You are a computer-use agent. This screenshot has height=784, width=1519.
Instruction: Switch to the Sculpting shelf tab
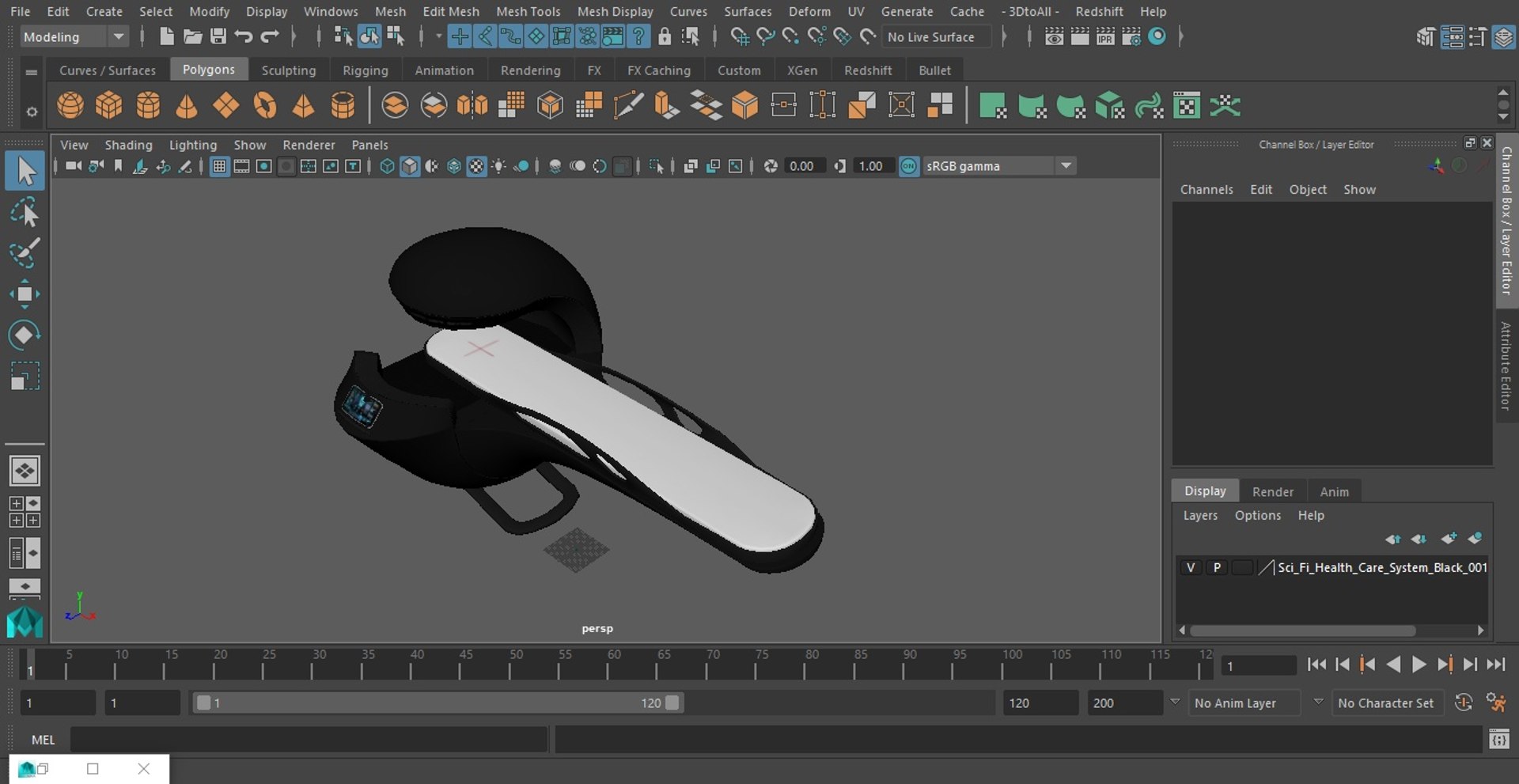(x=288, y=70)
